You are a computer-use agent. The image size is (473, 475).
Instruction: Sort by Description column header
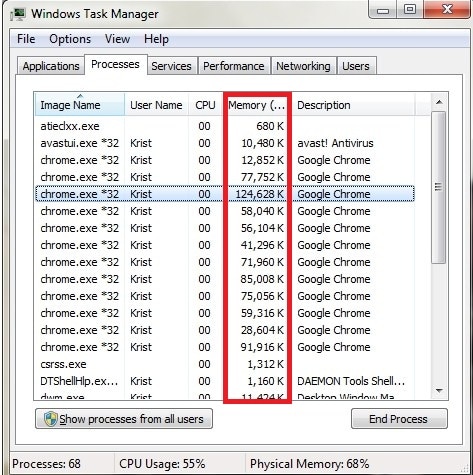353,105
